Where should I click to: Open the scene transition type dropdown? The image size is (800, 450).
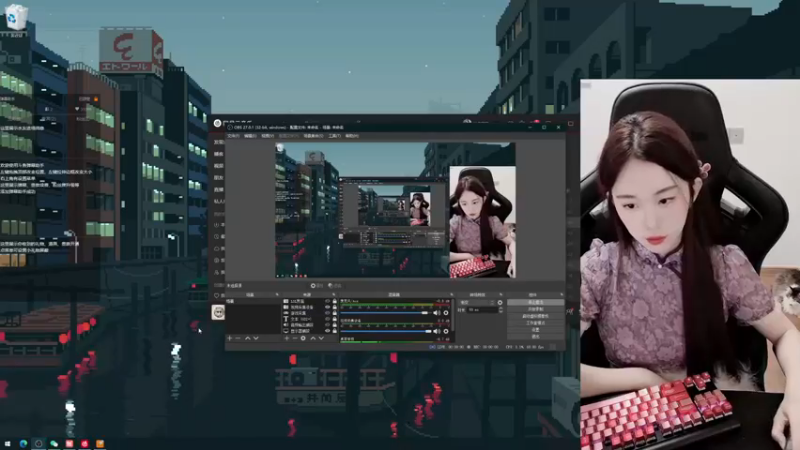coord(477,303)
